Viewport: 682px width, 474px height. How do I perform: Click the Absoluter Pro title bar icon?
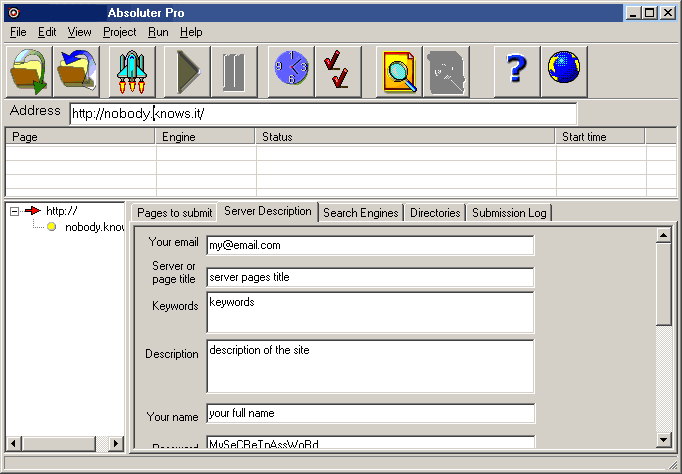pyautogui.click(x=14, y=13)
